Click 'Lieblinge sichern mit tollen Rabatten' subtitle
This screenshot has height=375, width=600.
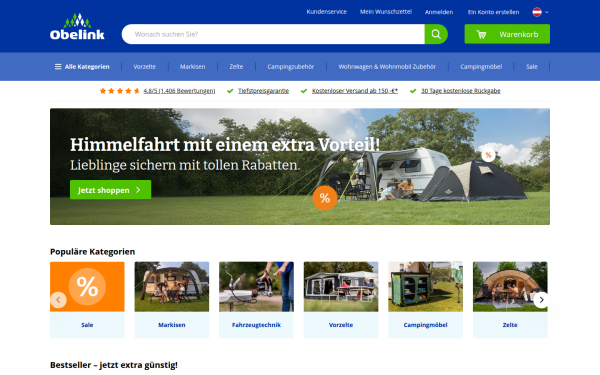click(x=185, y=165)
